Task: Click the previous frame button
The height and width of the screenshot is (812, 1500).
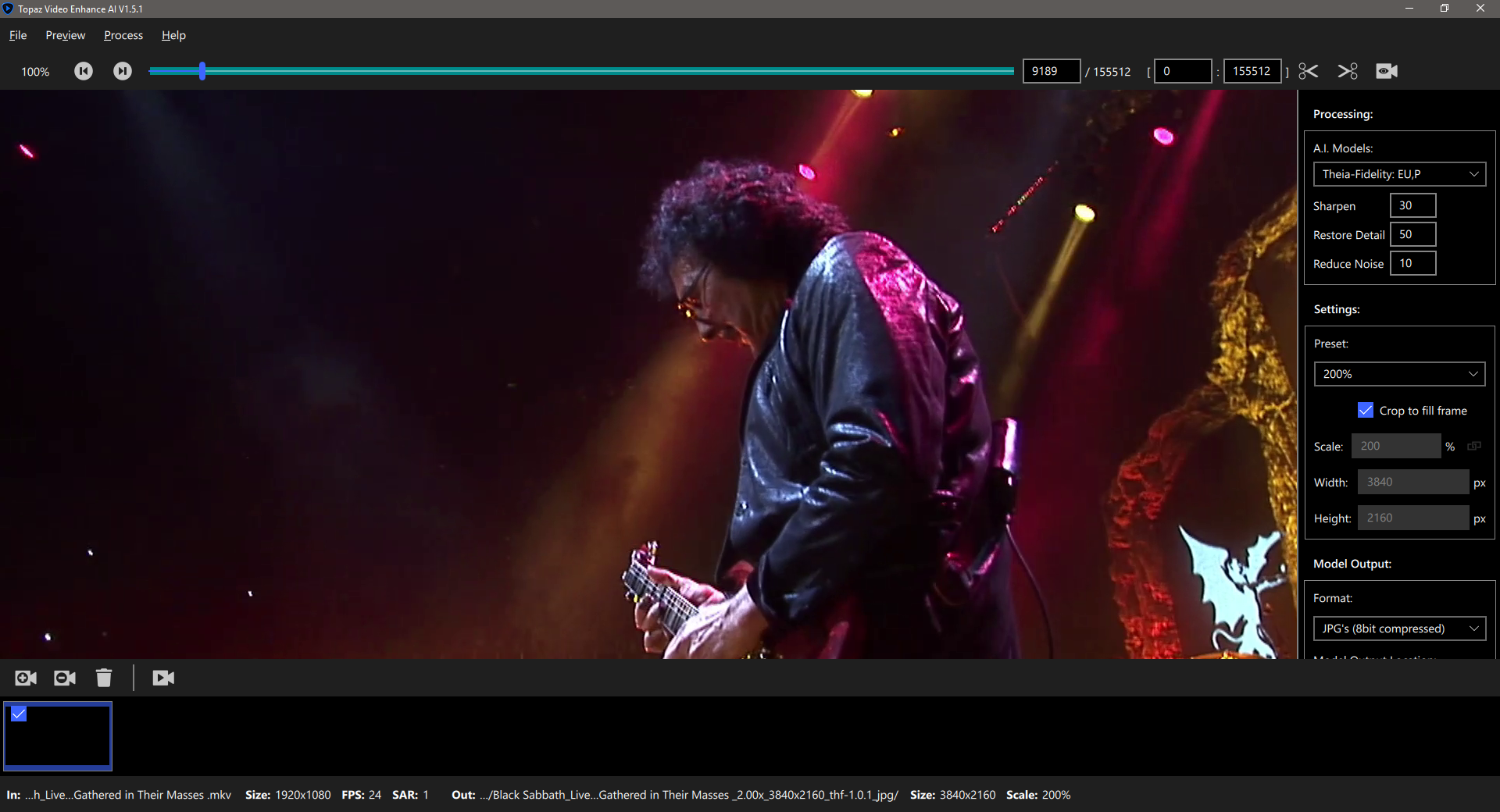Action: tap(84, 71)
